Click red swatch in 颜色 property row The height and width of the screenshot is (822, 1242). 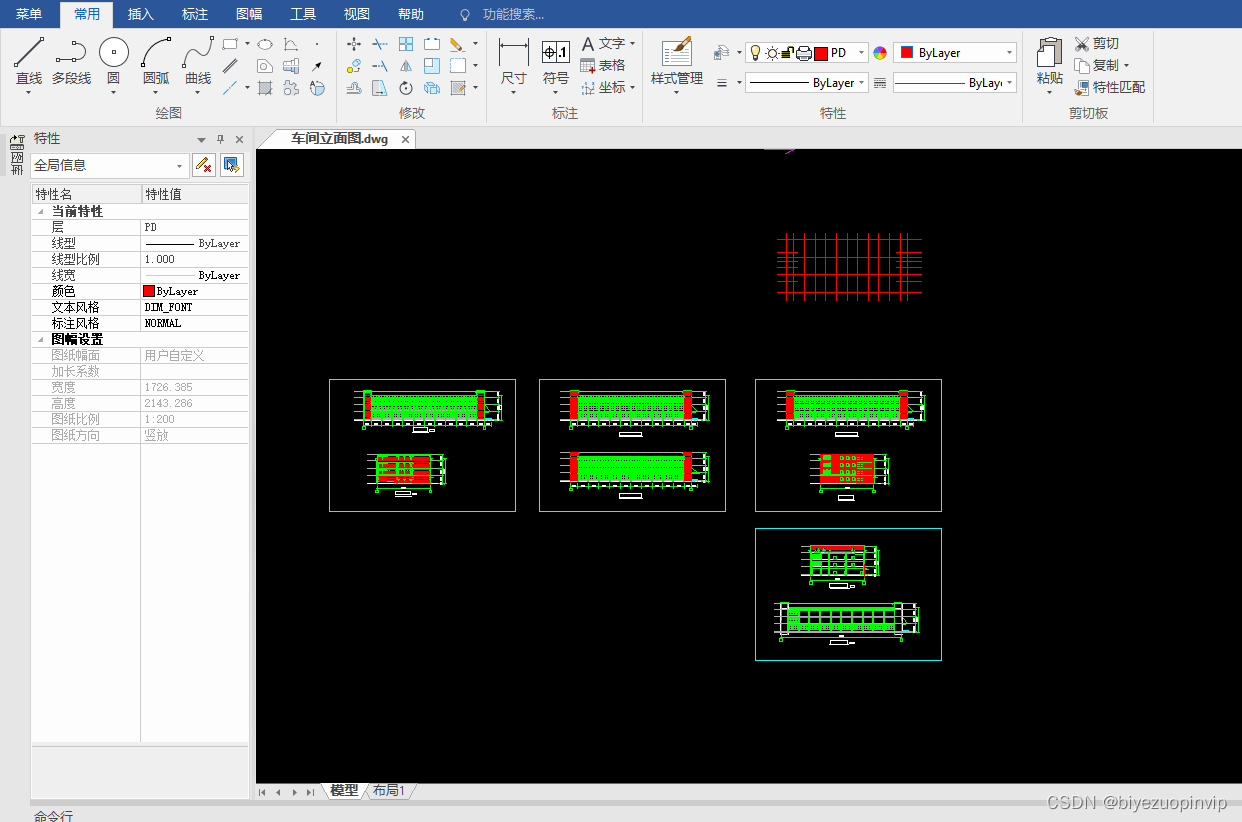[149, 291]
